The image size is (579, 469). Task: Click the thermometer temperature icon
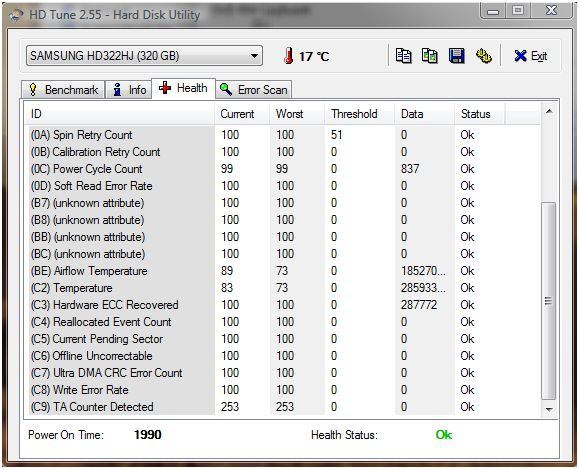pyautogui.click(x=289, y=56)
